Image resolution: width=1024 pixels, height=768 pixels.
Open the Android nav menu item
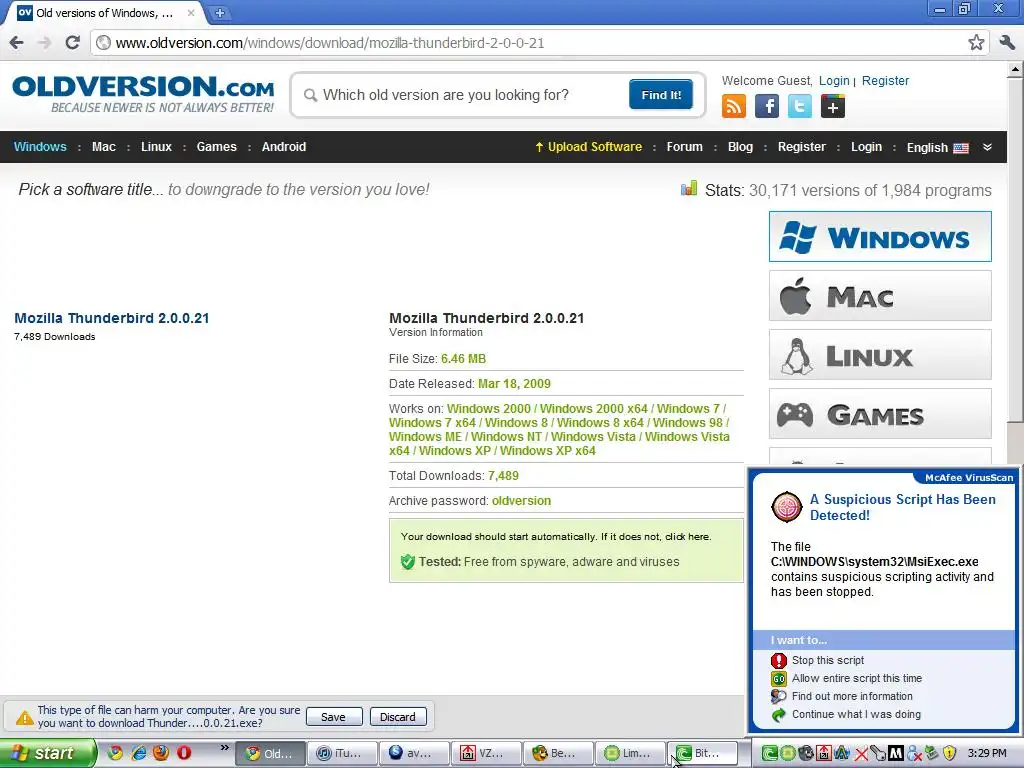tap(283, 147)
